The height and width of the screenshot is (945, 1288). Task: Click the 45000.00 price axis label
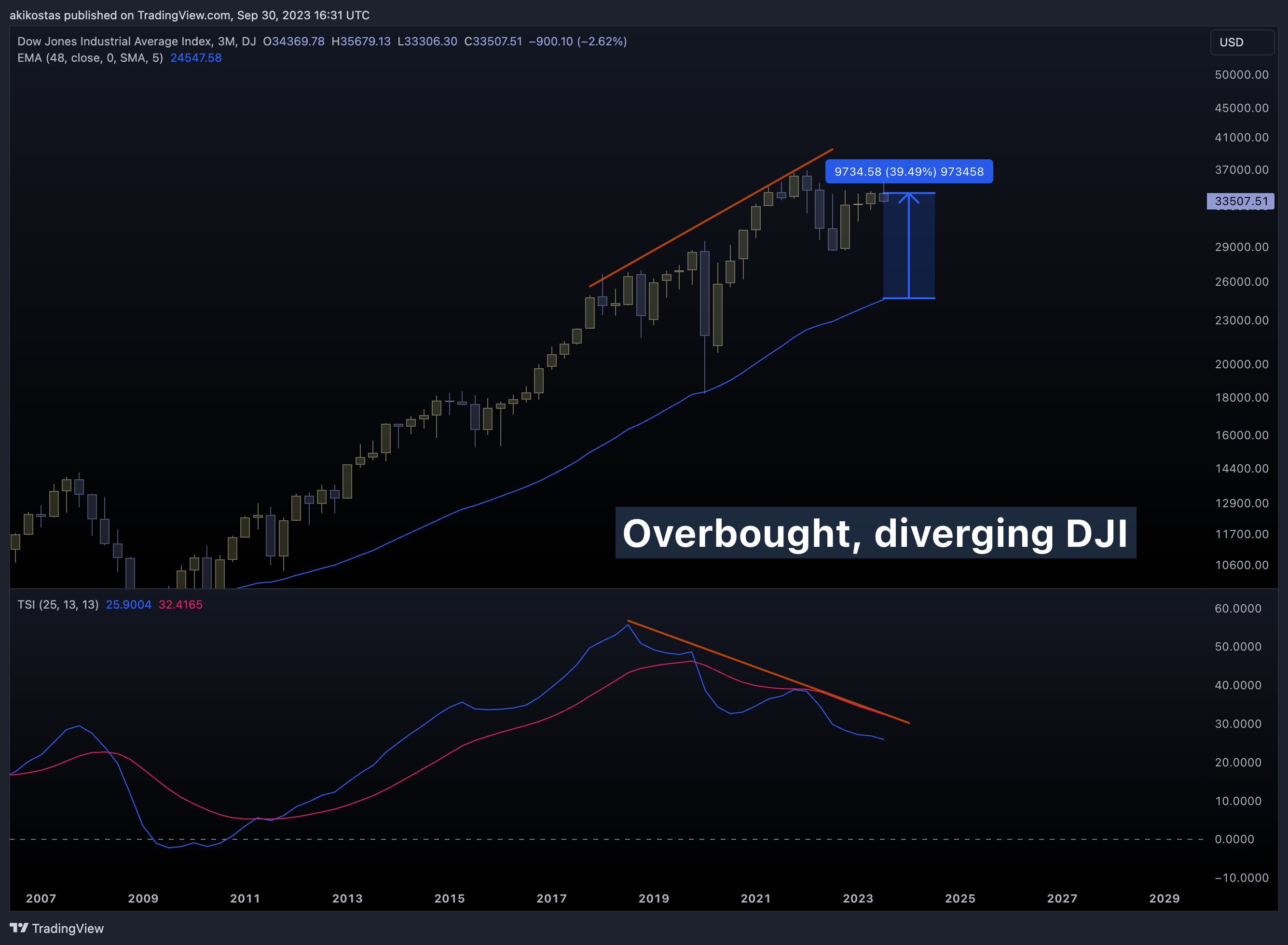(x=1242, y=108)
